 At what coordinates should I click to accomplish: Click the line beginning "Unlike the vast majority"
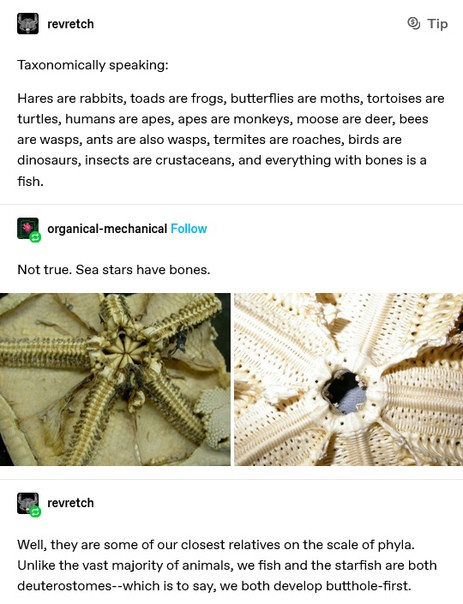point(227,565)
